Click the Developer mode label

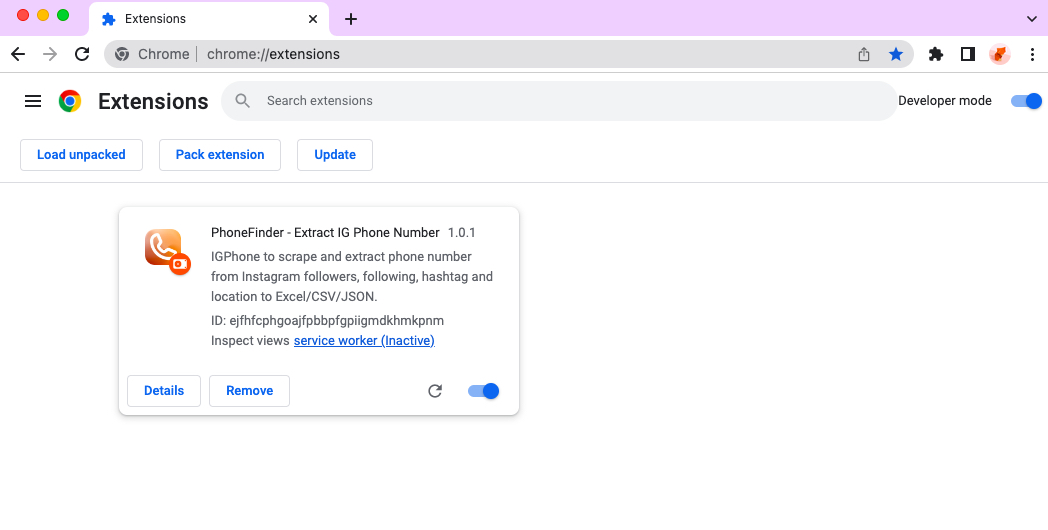[x=944, y=101]
